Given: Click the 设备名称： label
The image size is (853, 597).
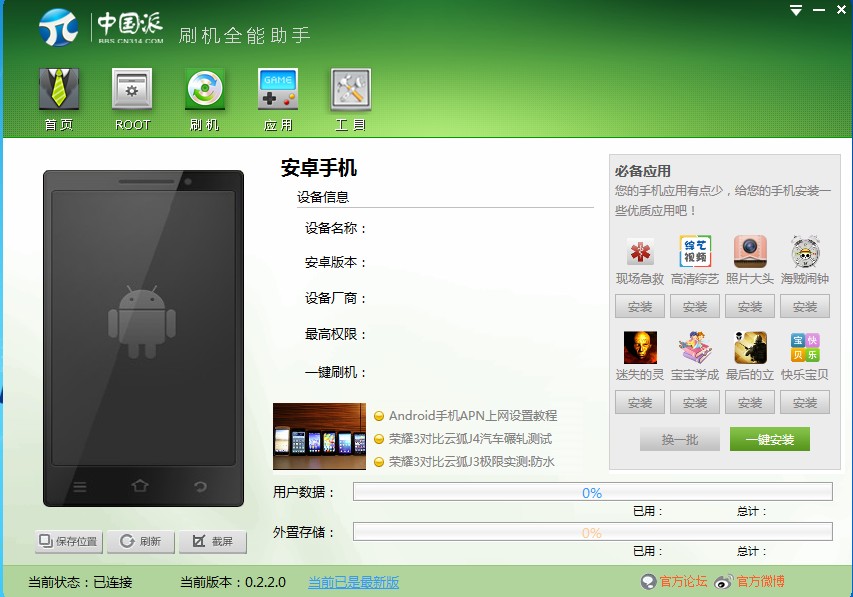Looking at the screenshot, I should (x=336, y=229).
